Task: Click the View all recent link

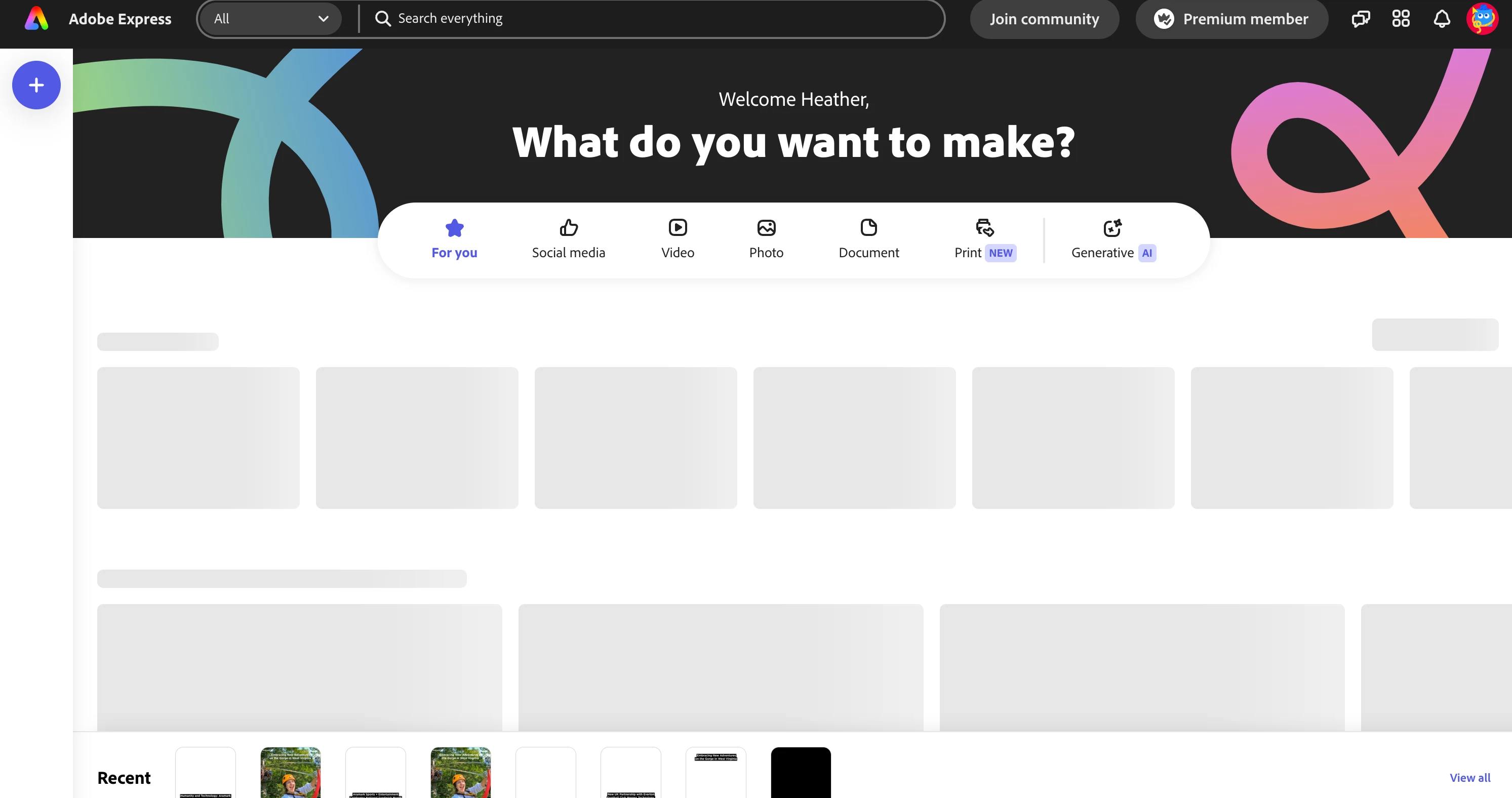Action: click(1470, 777)
